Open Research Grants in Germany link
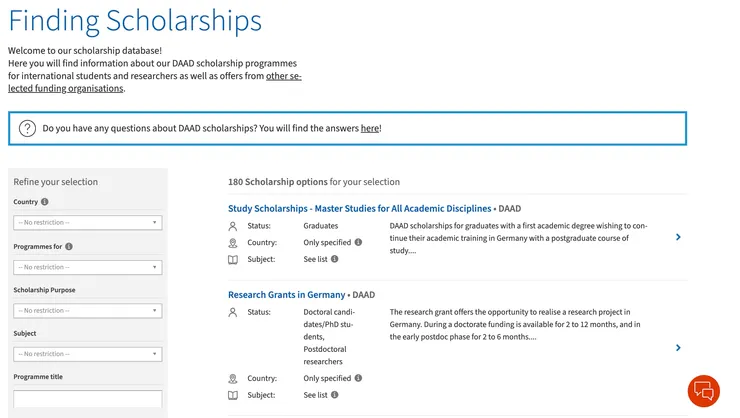The height and width of the screenshot is (418, 740). (286, 295)
